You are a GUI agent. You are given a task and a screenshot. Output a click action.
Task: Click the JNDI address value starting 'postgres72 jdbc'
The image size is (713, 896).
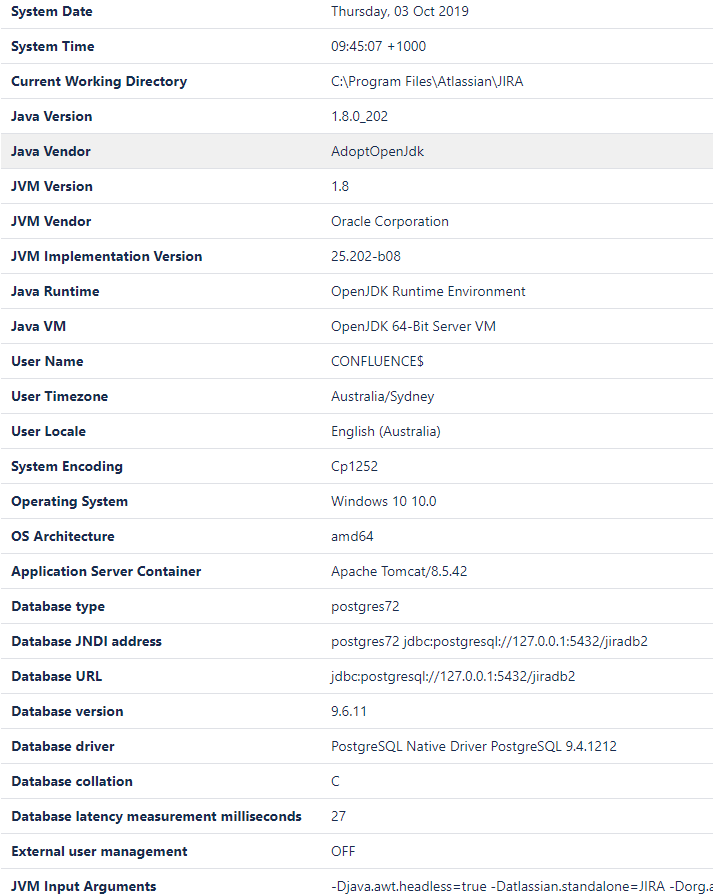(489, 641)
